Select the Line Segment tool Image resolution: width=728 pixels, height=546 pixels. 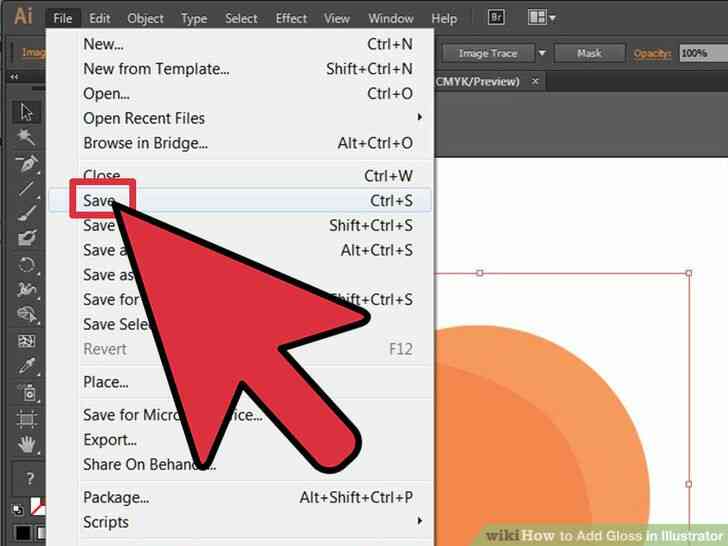[26, 188]
